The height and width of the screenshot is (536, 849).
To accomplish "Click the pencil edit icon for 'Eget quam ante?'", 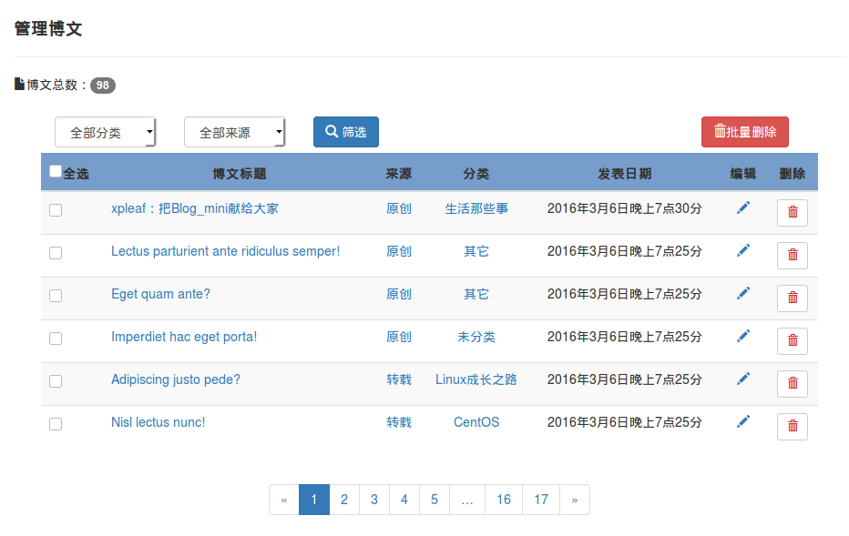I will pos(743,293).
